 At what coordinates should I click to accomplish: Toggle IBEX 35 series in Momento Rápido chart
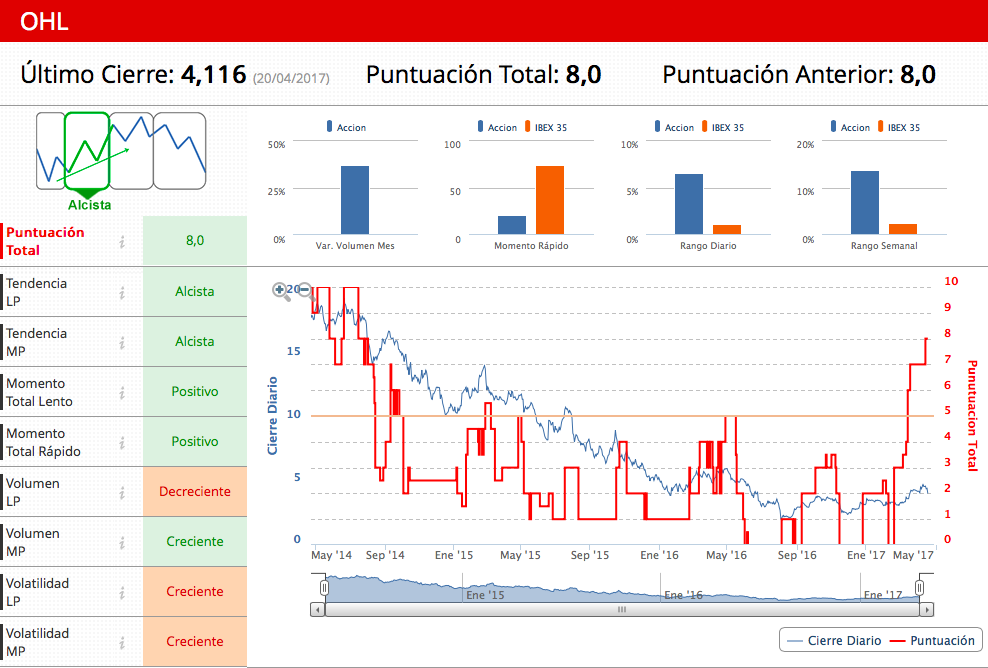click(x=546, y=127)
